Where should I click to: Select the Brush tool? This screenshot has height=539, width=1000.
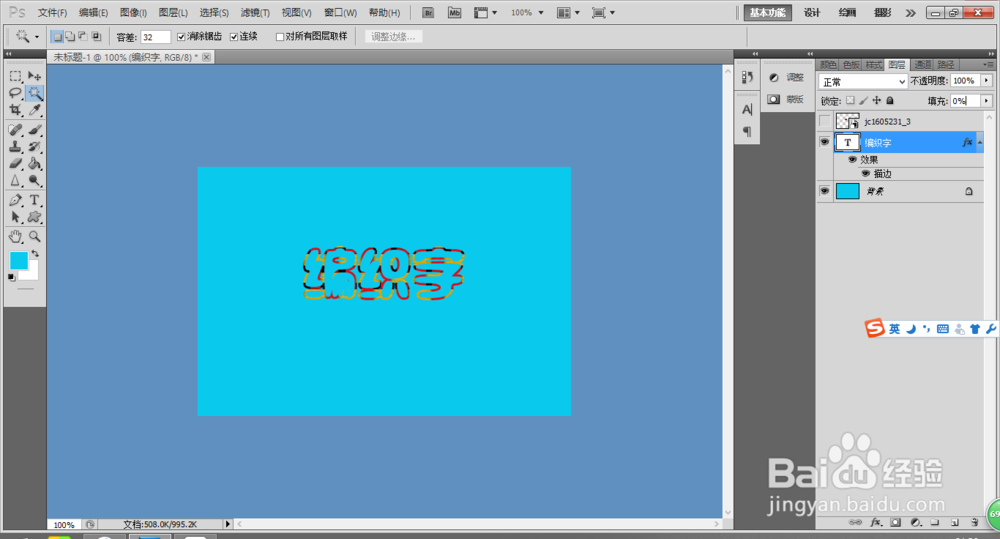click(34, 129)
